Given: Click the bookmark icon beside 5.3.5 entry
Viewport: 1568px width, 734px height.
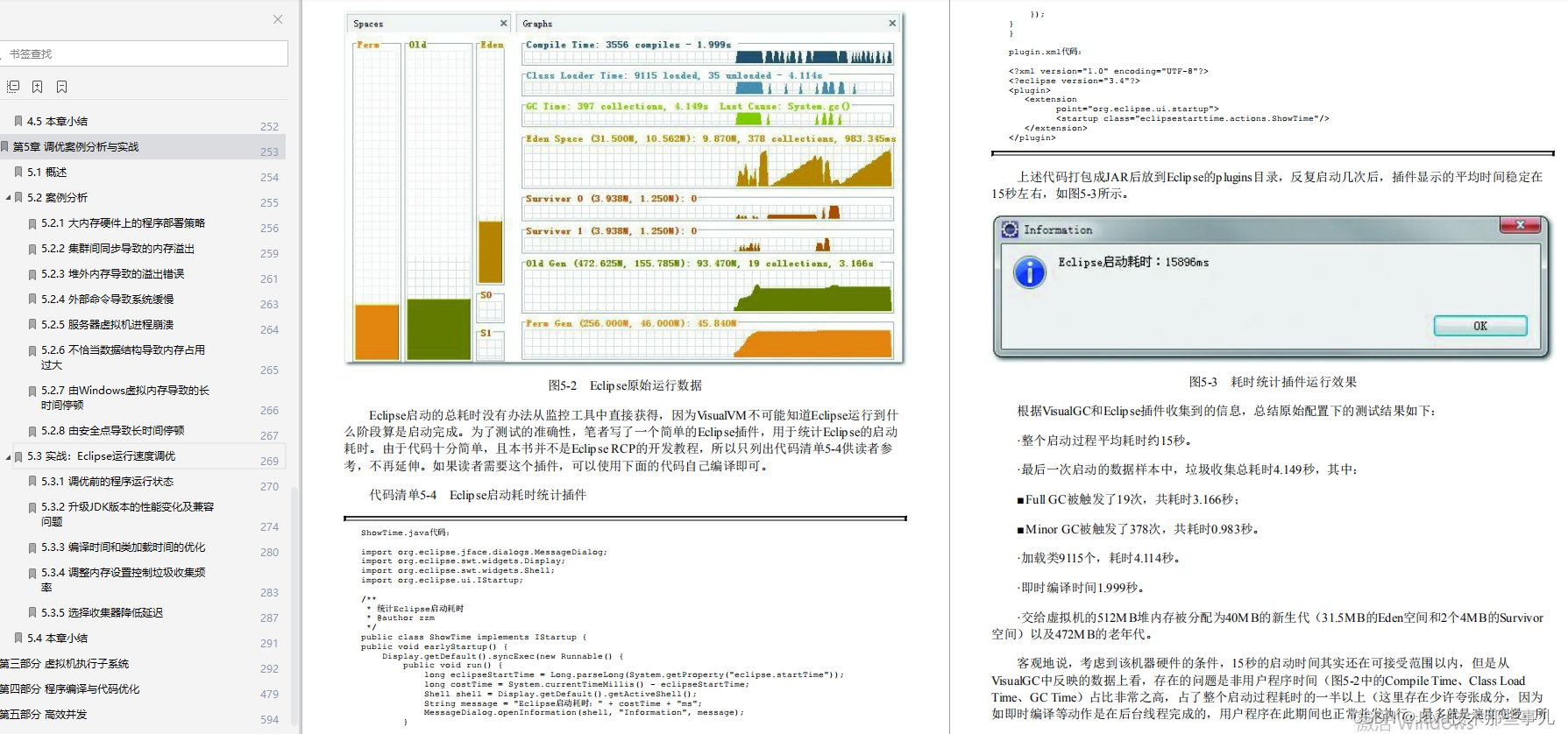Looking at the screenshot, I should 32,613.
